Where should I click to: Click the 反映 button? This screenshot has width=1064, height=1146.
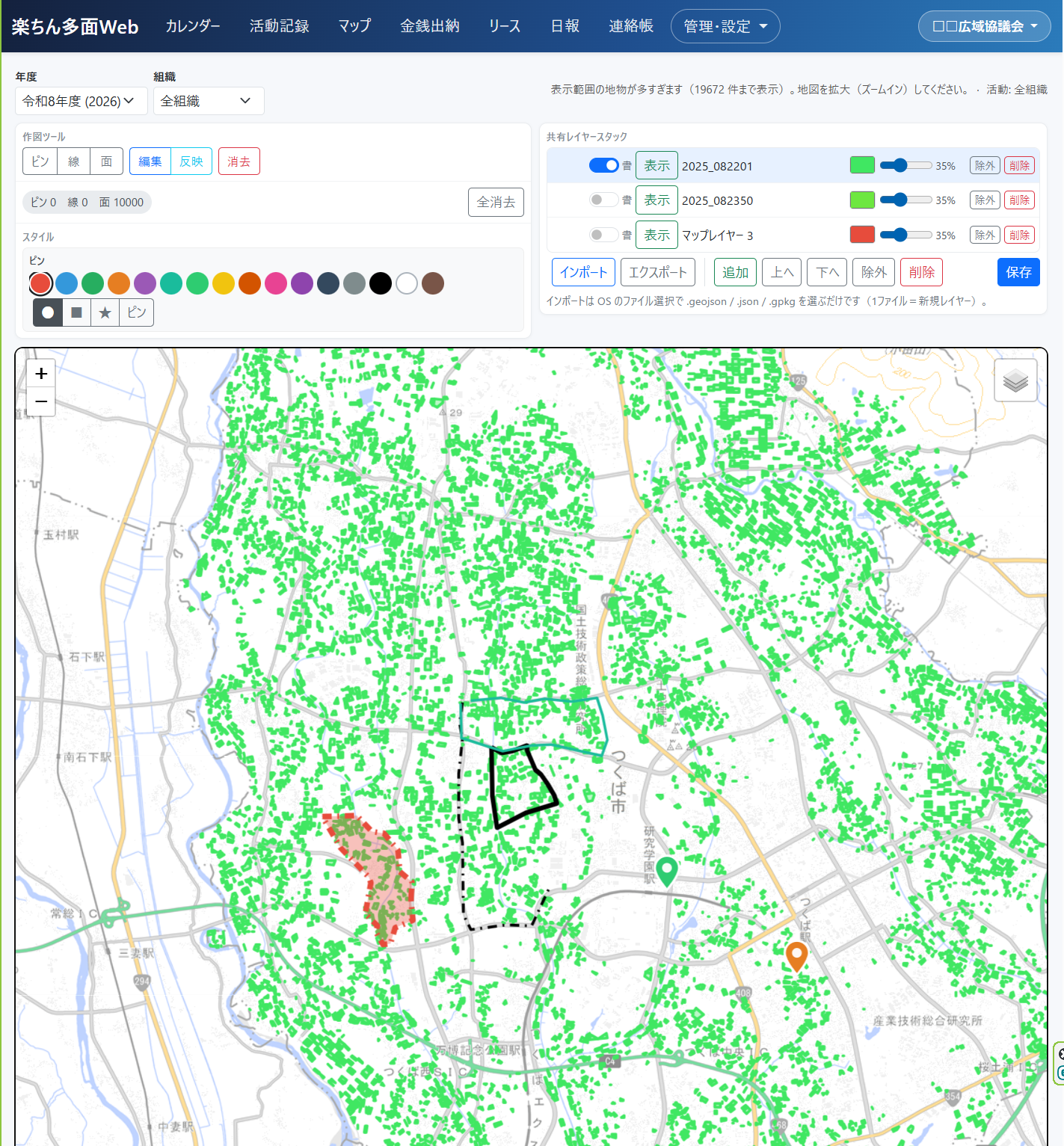pyautogui.click(x=191, y=161)
